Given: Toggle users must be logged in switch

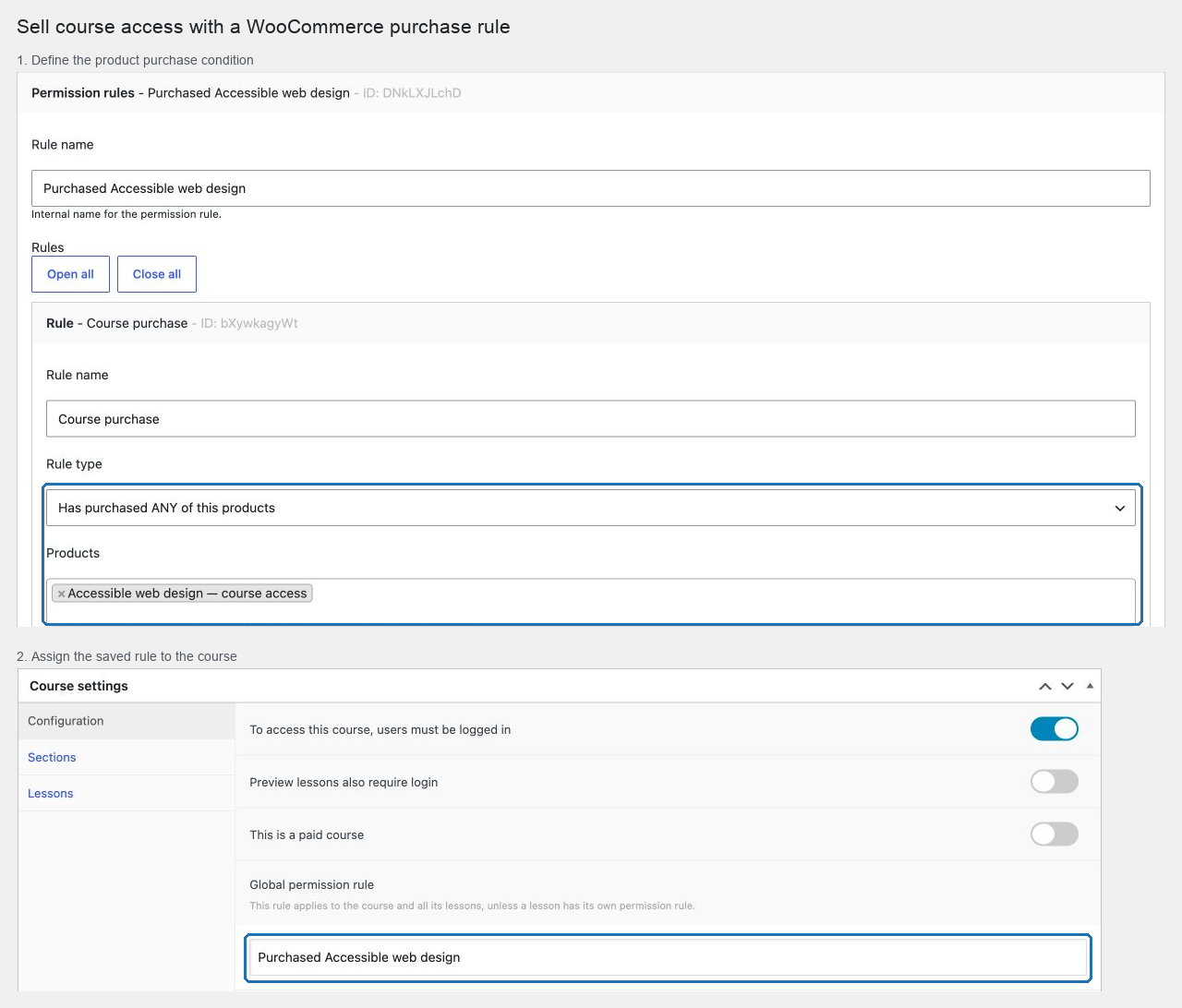Looking at the screenshot, I should [1055, 729].
